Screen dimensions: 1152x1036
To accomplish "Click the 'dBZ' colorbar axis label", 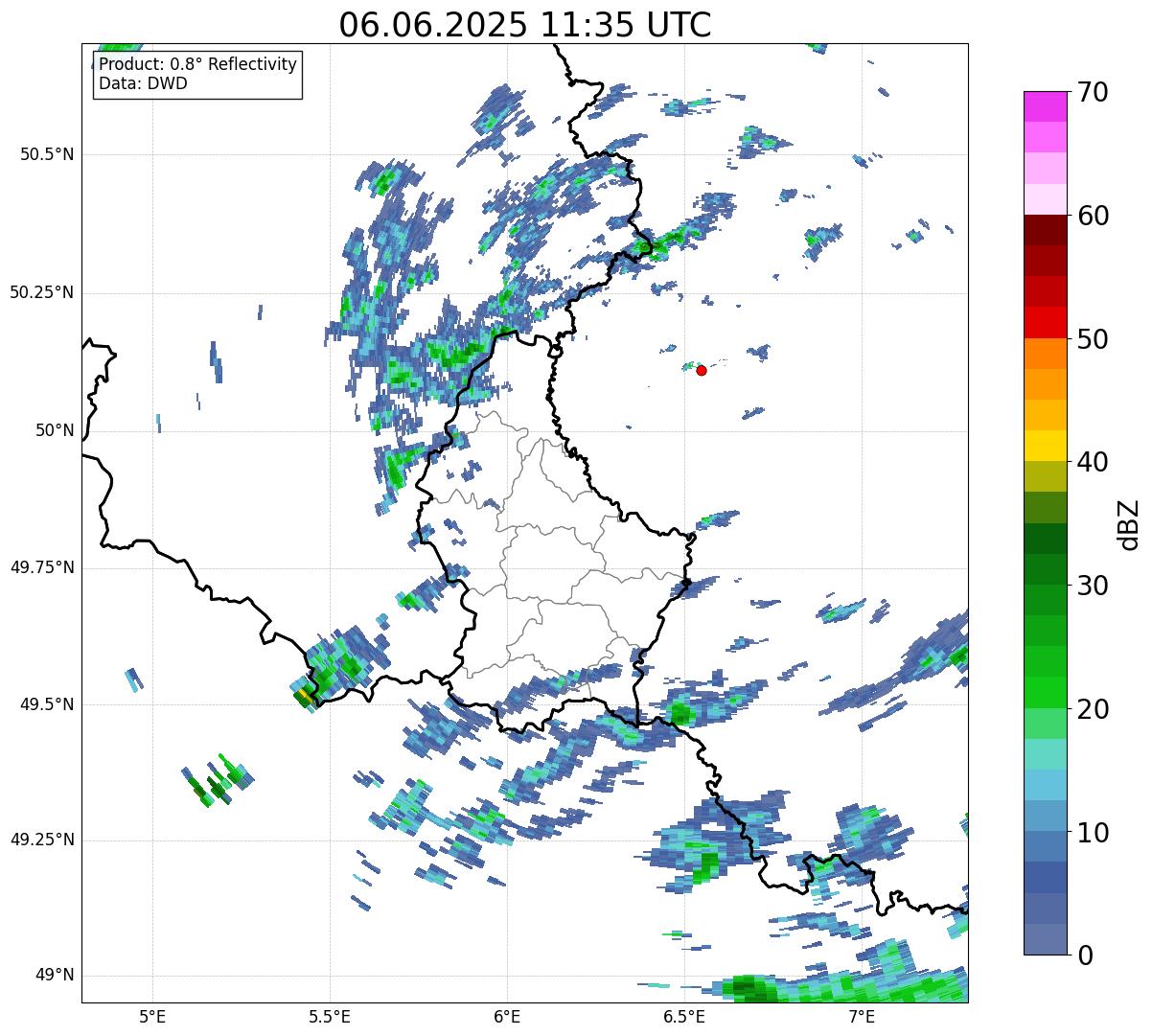I will [x=1128, y=524].
